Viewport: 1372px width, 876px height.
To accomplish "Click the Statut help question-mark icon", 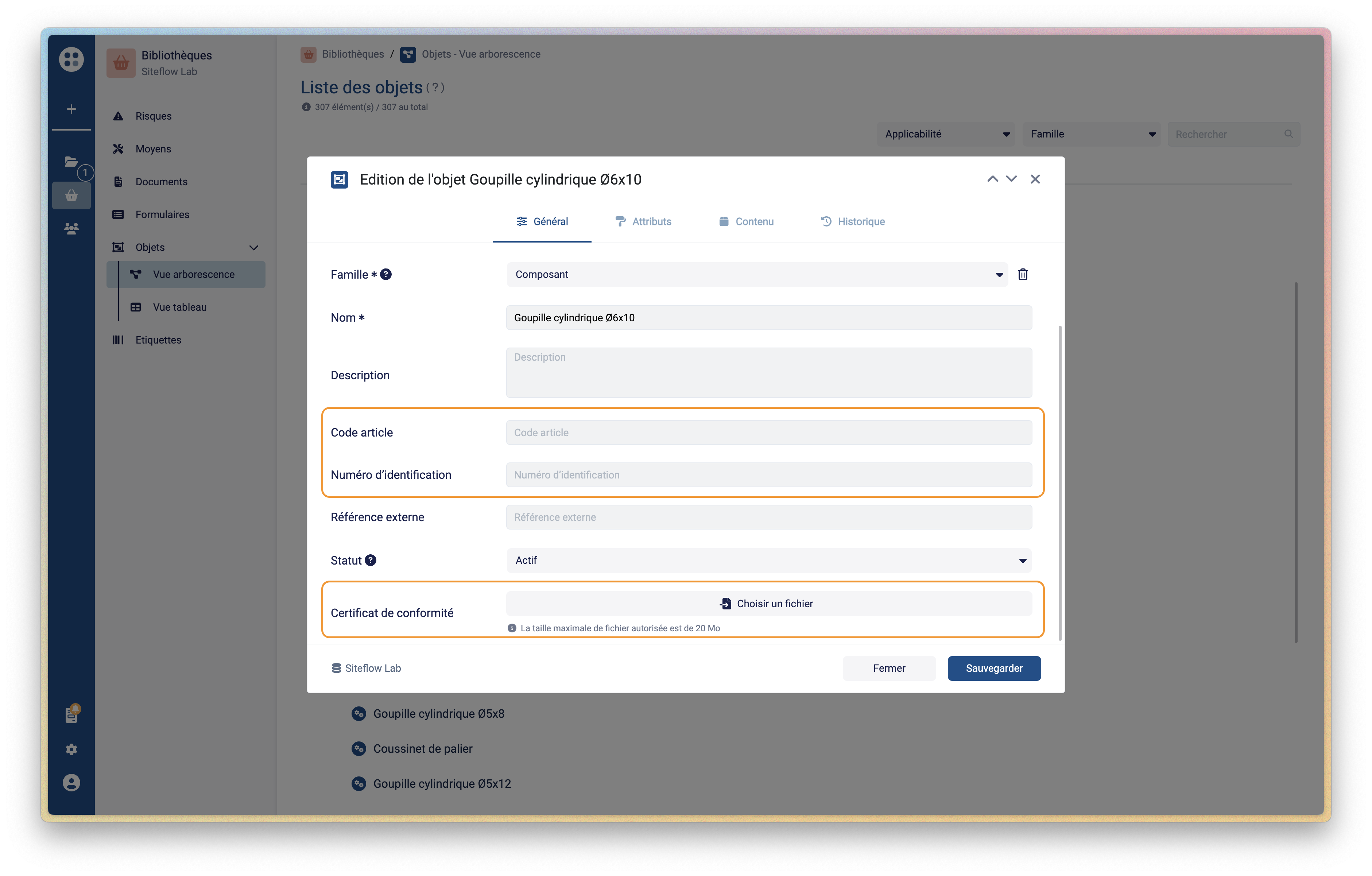I will [x=370, y=560].
